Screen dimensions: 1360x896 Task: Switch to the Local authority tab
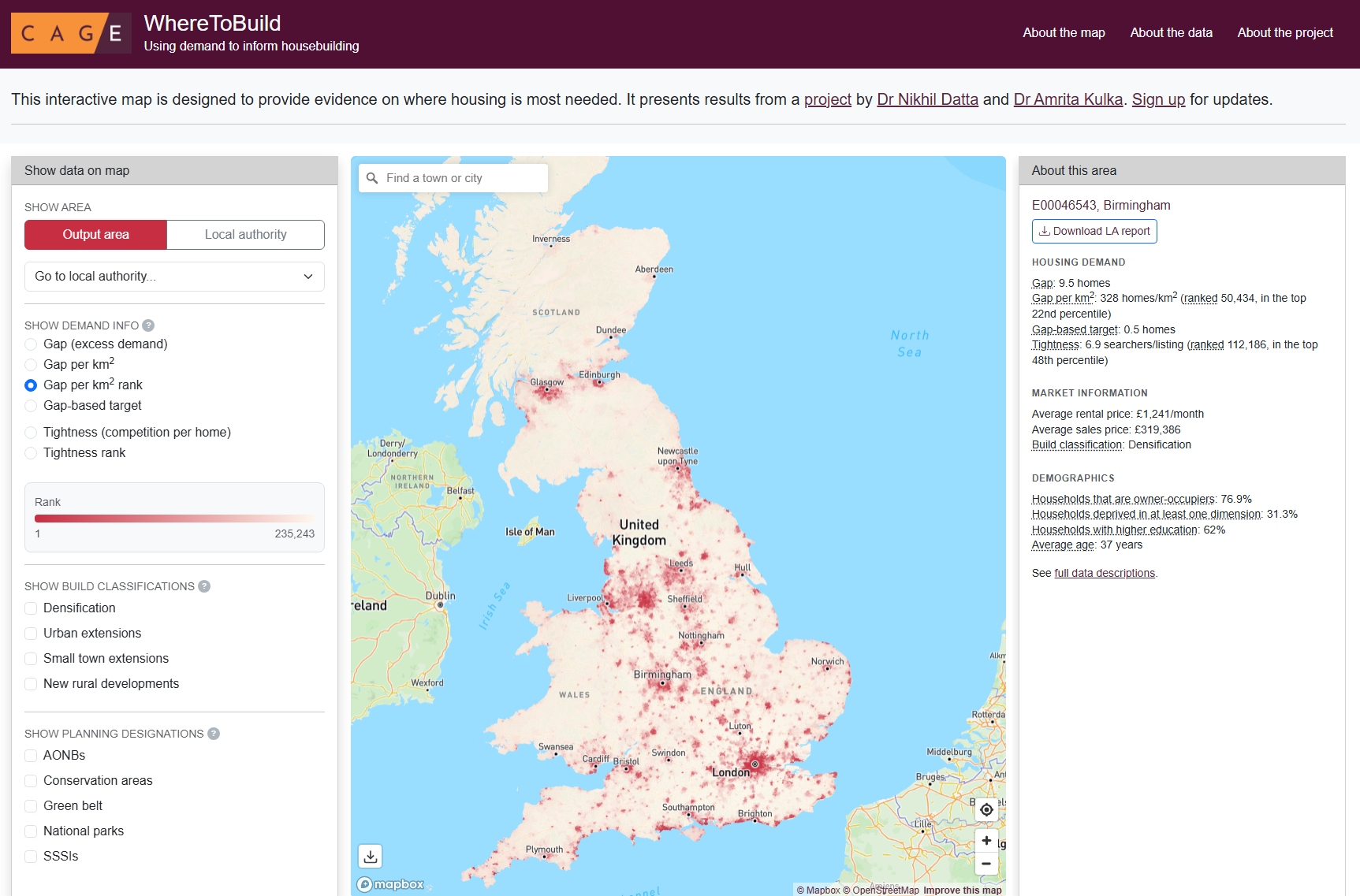[245, 235]
